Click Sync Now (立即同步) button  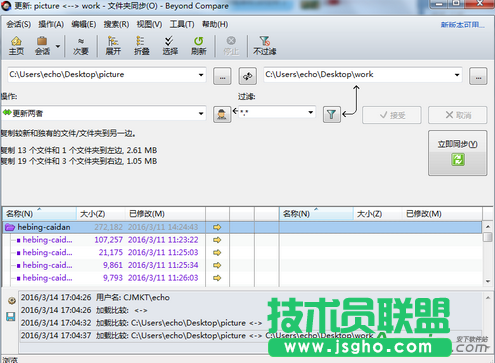(457, 153)
